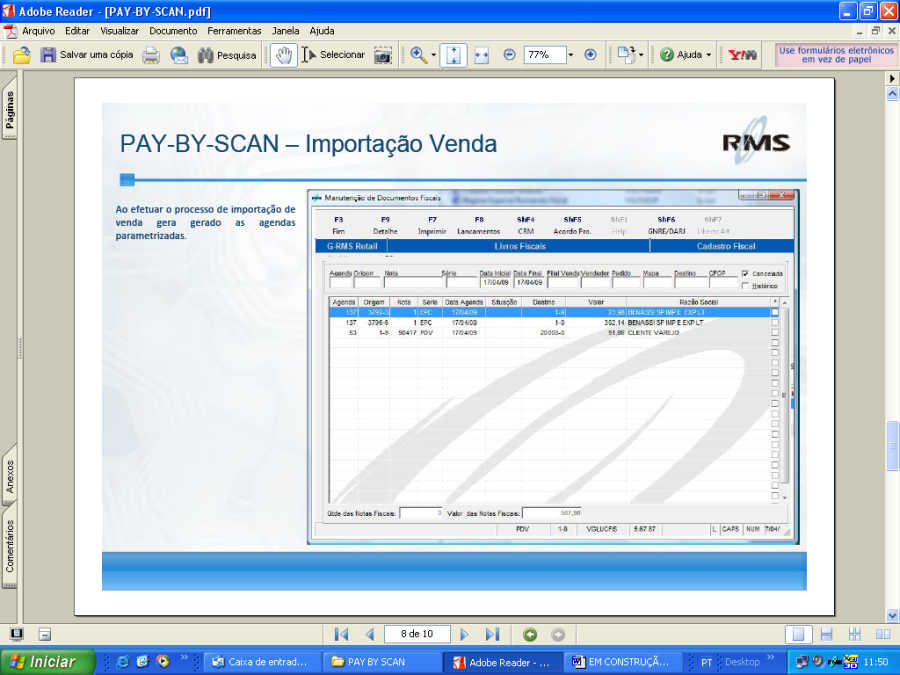Click the rotate pages icon
This screenshot has width=900, height=675.
coord(626,55)
